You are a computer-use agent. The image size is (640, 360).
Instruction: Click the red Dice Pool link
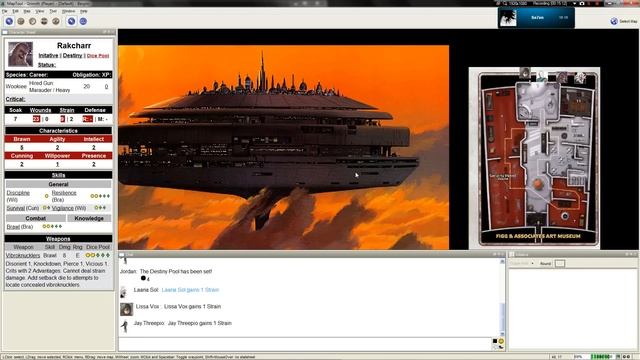(98, 56)
